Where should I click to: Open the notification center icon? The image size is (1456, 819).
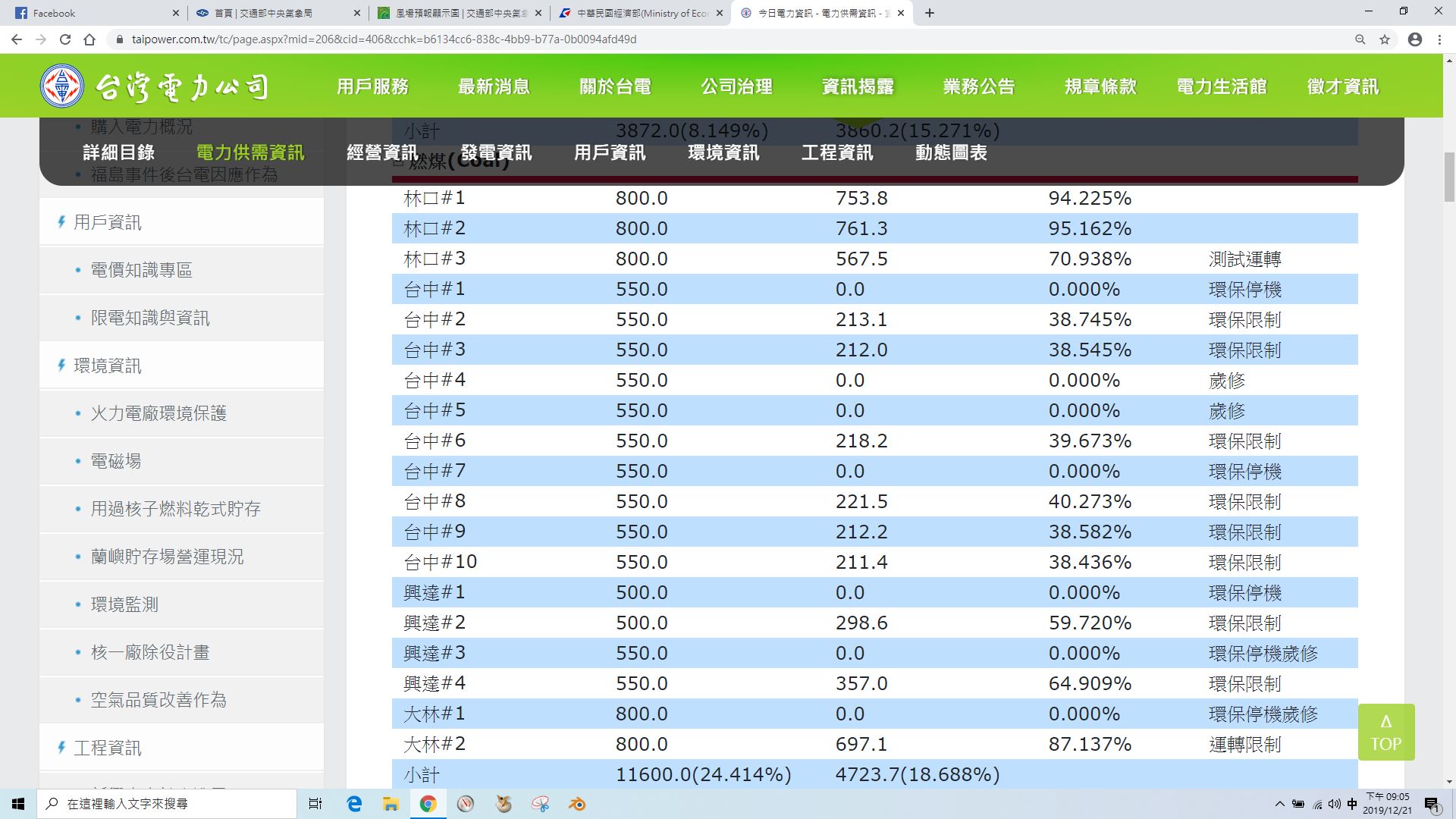(x=1432, y=804)
